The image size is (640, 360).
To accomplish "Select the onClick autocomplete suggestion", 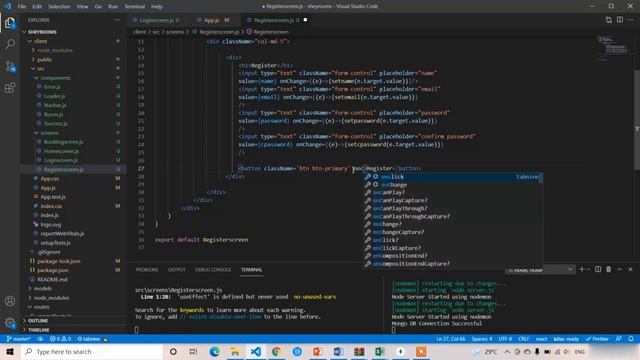I will tap(452, 177).
